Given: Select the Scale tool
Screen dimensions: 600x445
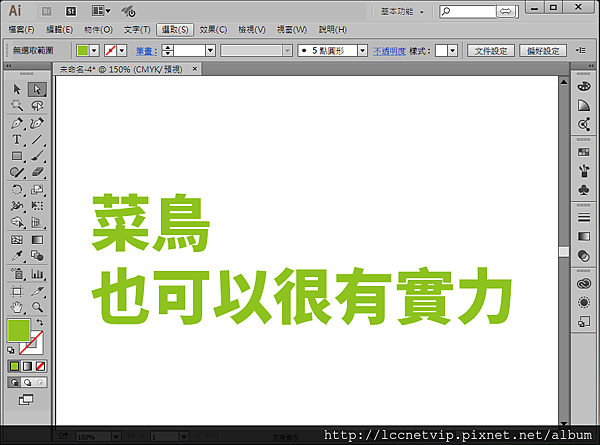Looking at the screenshot, I should [37, 190].
